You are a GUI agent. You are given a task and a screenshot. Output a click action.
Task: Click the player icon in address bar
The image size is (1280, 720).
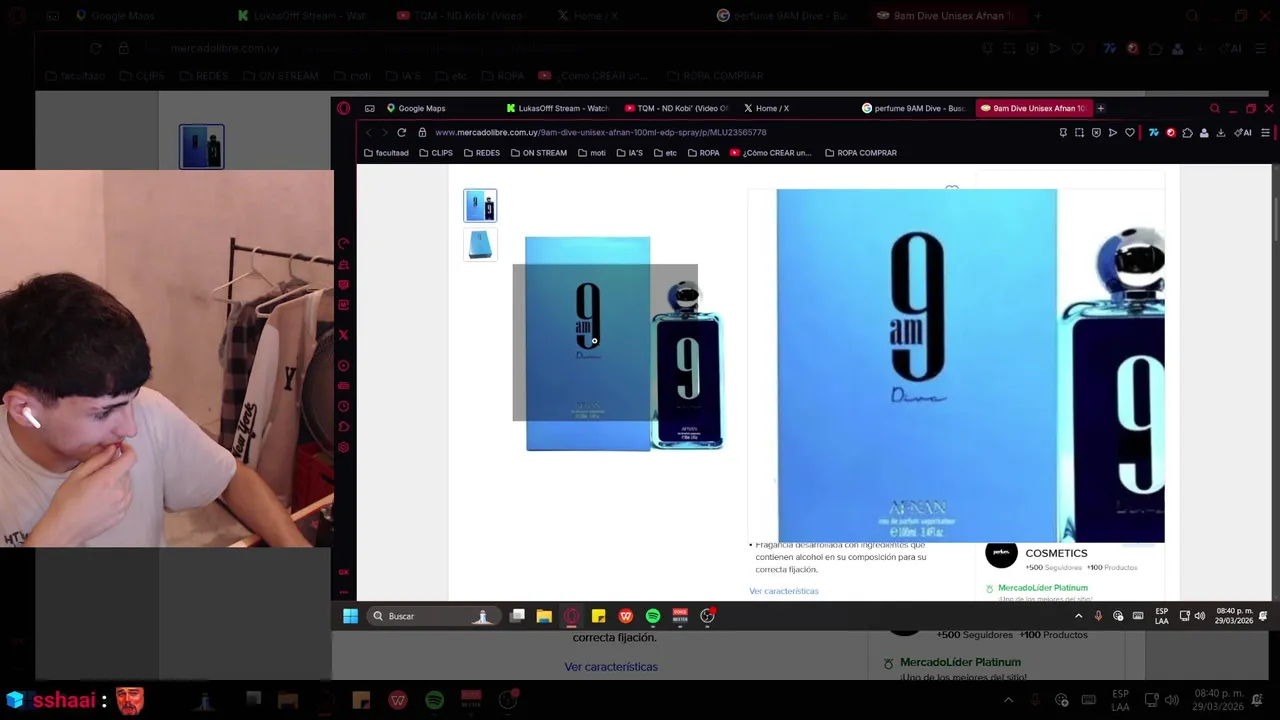(1112, 132)
